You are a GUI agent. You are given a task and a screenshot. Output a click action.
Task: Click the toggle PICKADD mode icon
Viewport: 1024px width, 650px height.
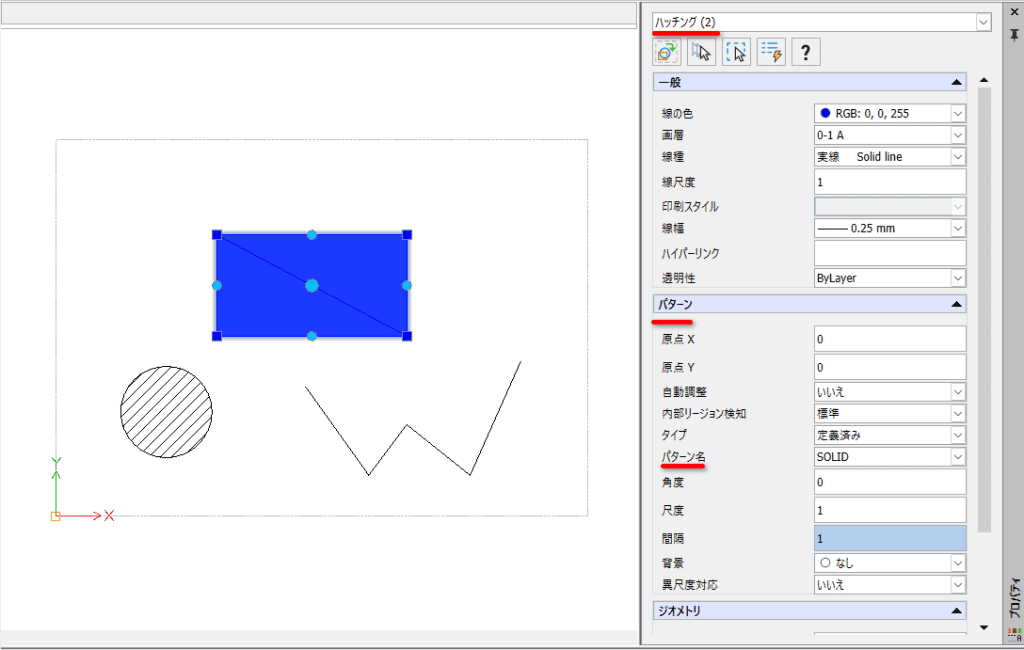click(666, 52)
